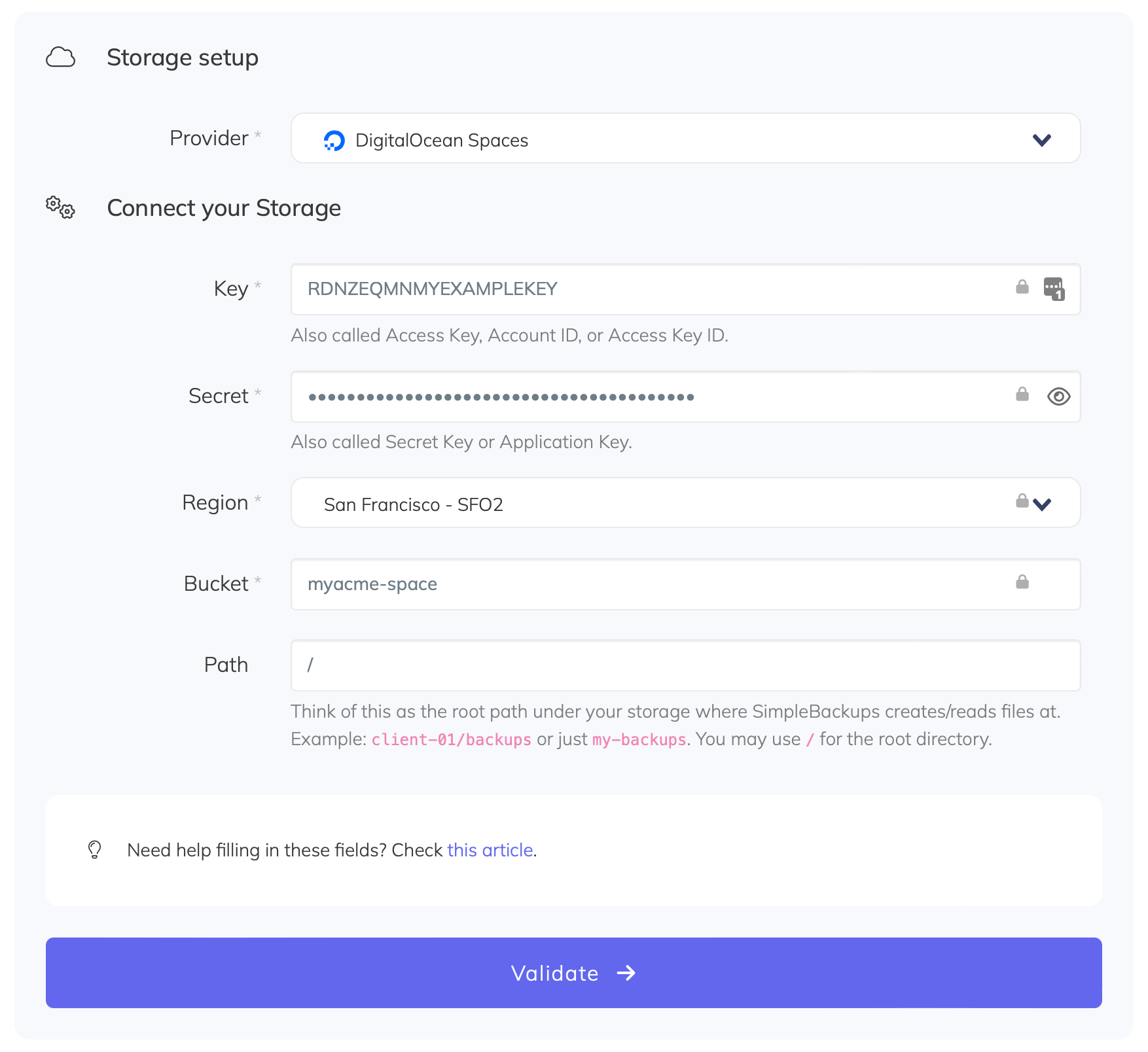Image resolution: width=1148 pixels, height=1052 pixels.
Task: Click the Bucket field showing myacme-space
Action: (589, 584)
